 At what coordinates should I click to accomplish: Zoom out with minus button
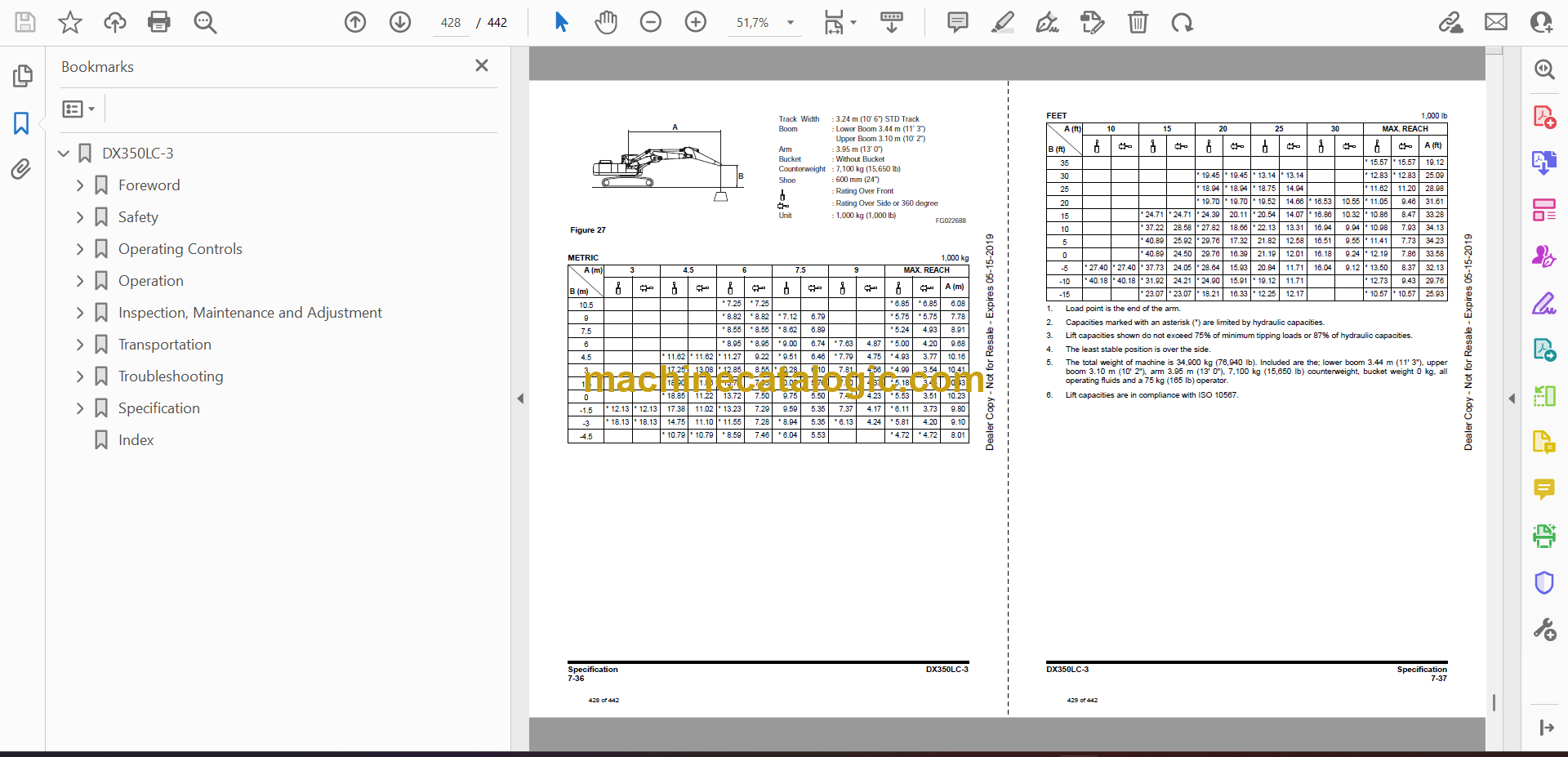[x=651, y=22]
